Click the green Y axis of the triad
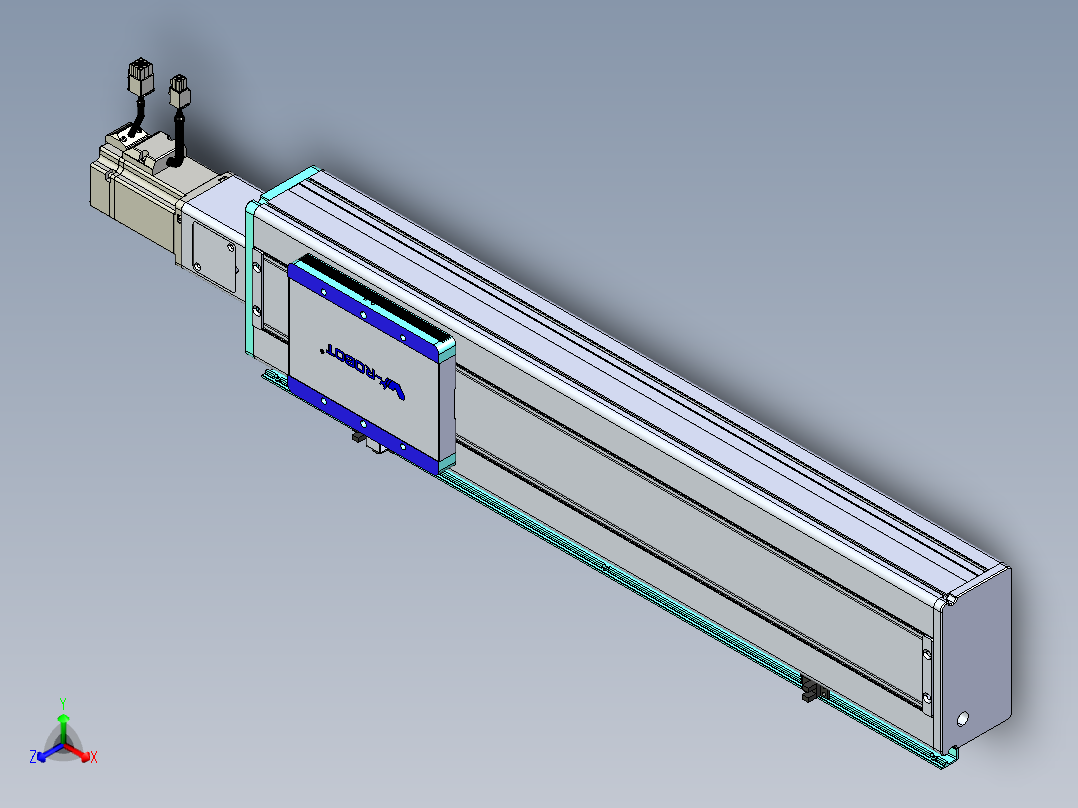 pos(63,728)
